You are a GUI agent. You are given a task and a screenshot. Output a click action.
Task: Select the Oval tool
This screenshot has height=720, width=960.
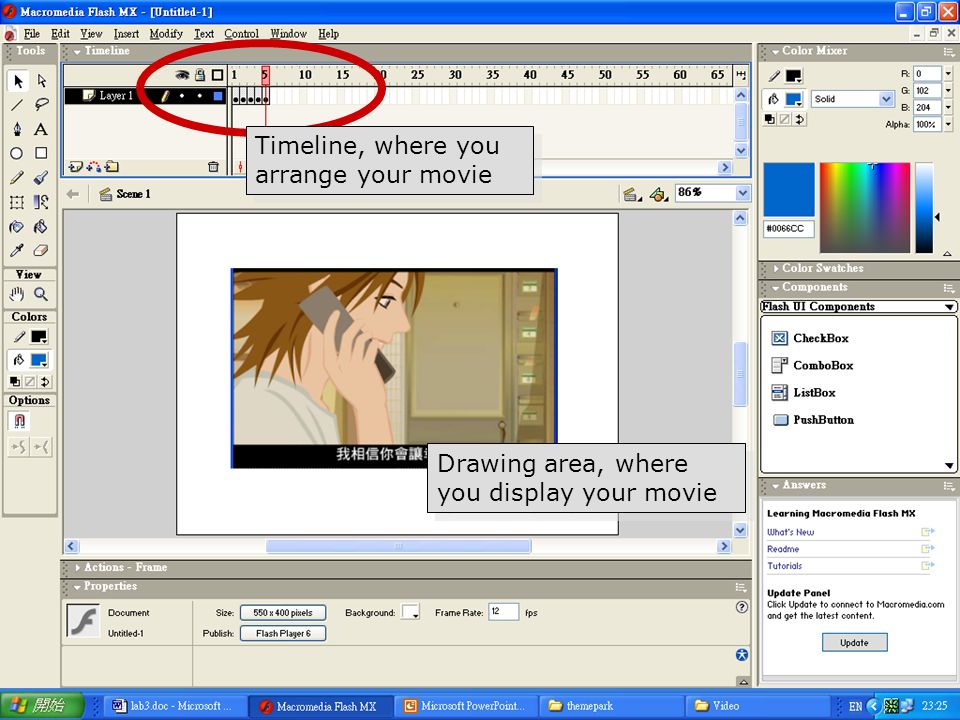click(x=17, y=153)
